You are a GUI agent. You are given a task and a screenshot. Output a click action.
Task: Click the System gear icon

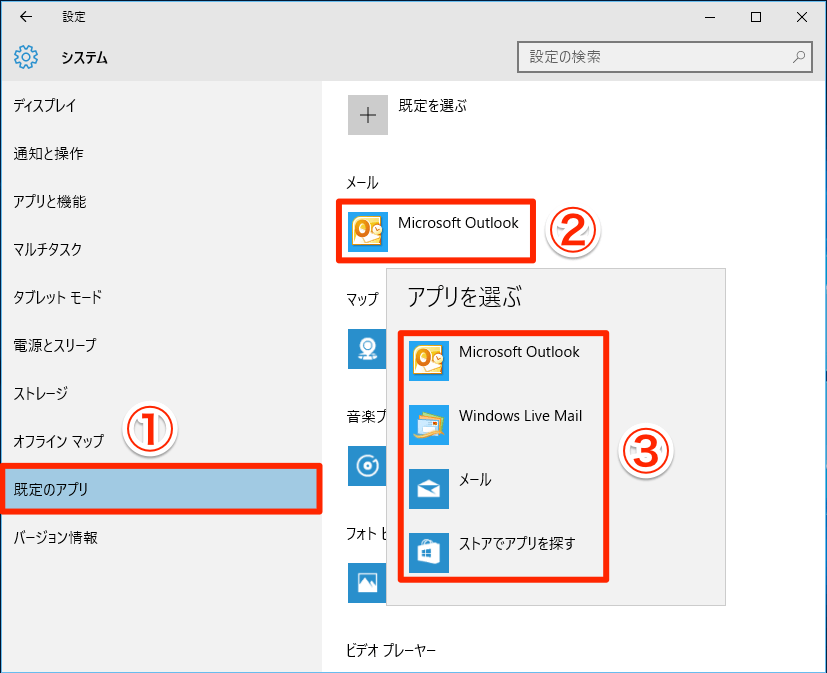click(26, 57)
